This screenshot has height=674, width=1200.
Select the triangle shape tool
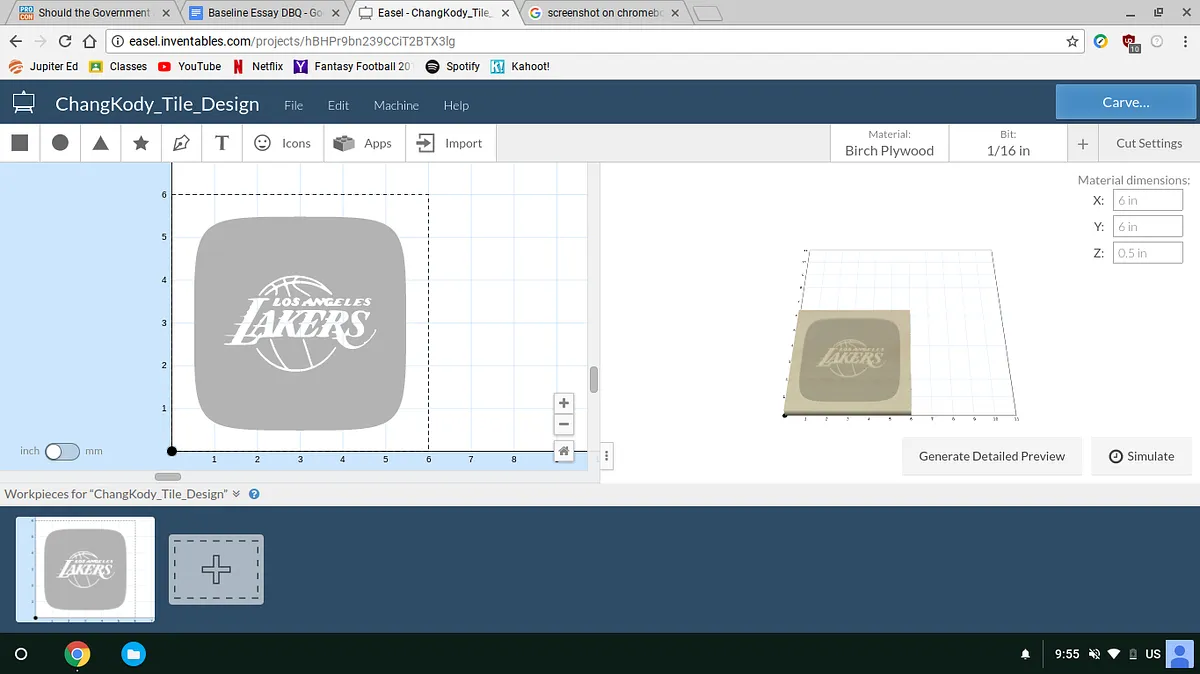(x=101, y=143)
